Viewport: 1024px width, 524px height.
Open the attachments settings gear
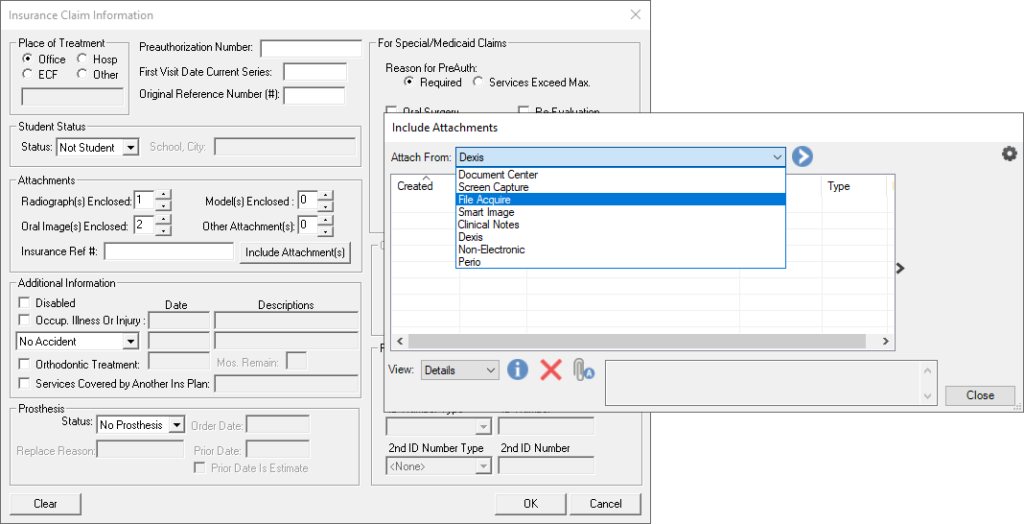(x=1009, y=154)
